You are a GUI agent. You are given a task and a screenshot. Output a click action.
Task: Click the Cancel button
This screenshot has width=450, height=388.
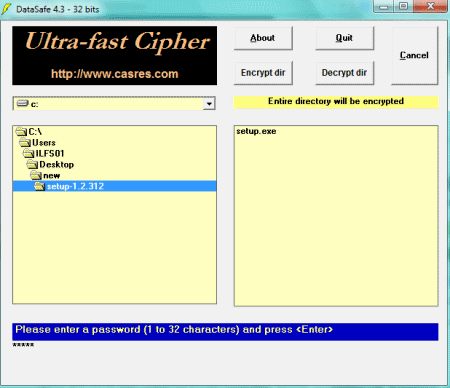point(414,56)
